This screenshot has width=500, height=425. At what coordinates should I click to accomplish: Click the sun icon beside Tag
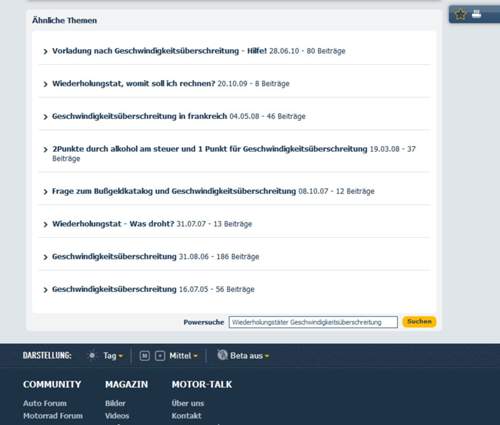tap(92, 356)
